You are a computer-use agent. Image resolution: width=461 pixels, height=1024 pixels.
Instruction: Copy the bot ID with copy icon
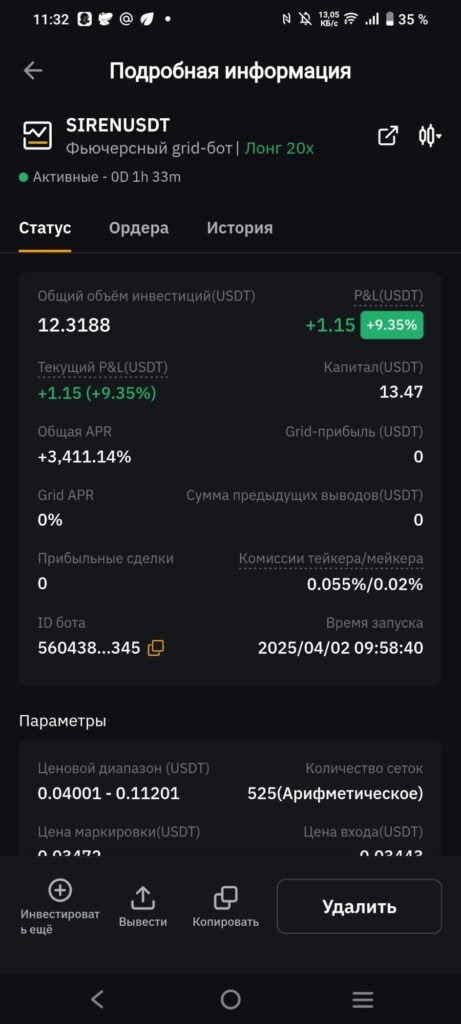155,648
